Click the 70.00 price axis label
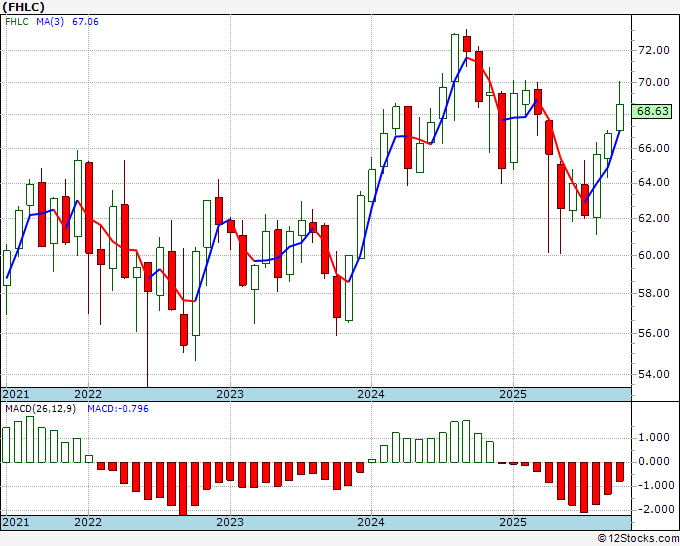 (x=654, y=82)
